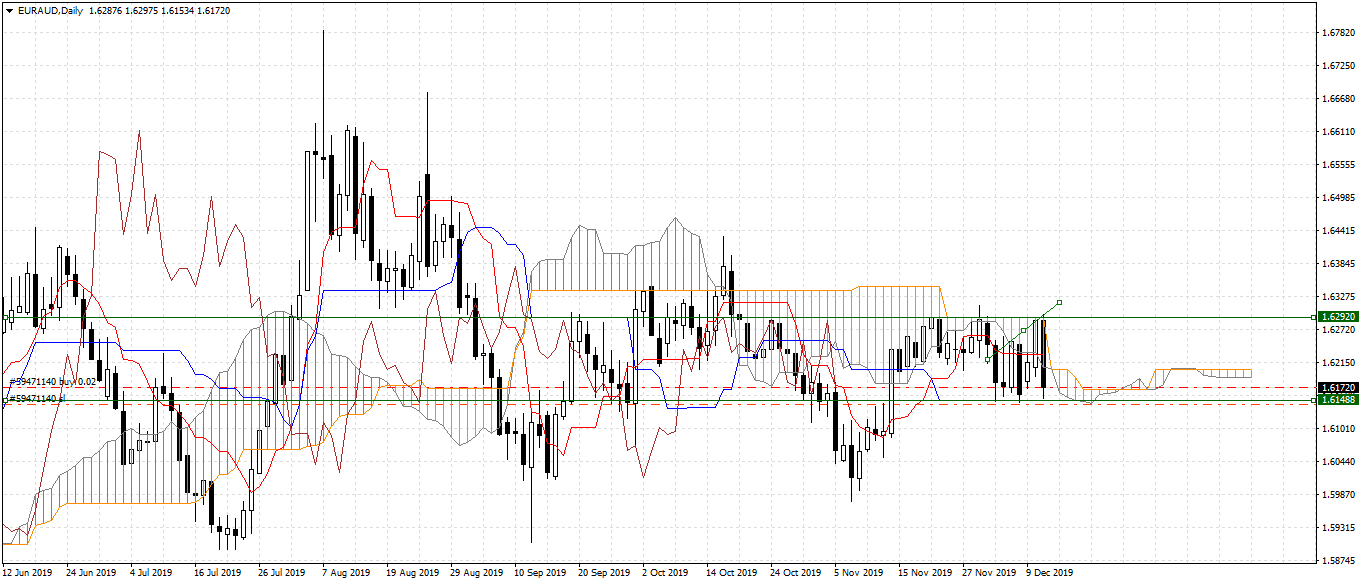Click the 5 Nov 2019 date label
Image resolution: width=1362 pixels, height=584 pixels.
click(859, 573)
